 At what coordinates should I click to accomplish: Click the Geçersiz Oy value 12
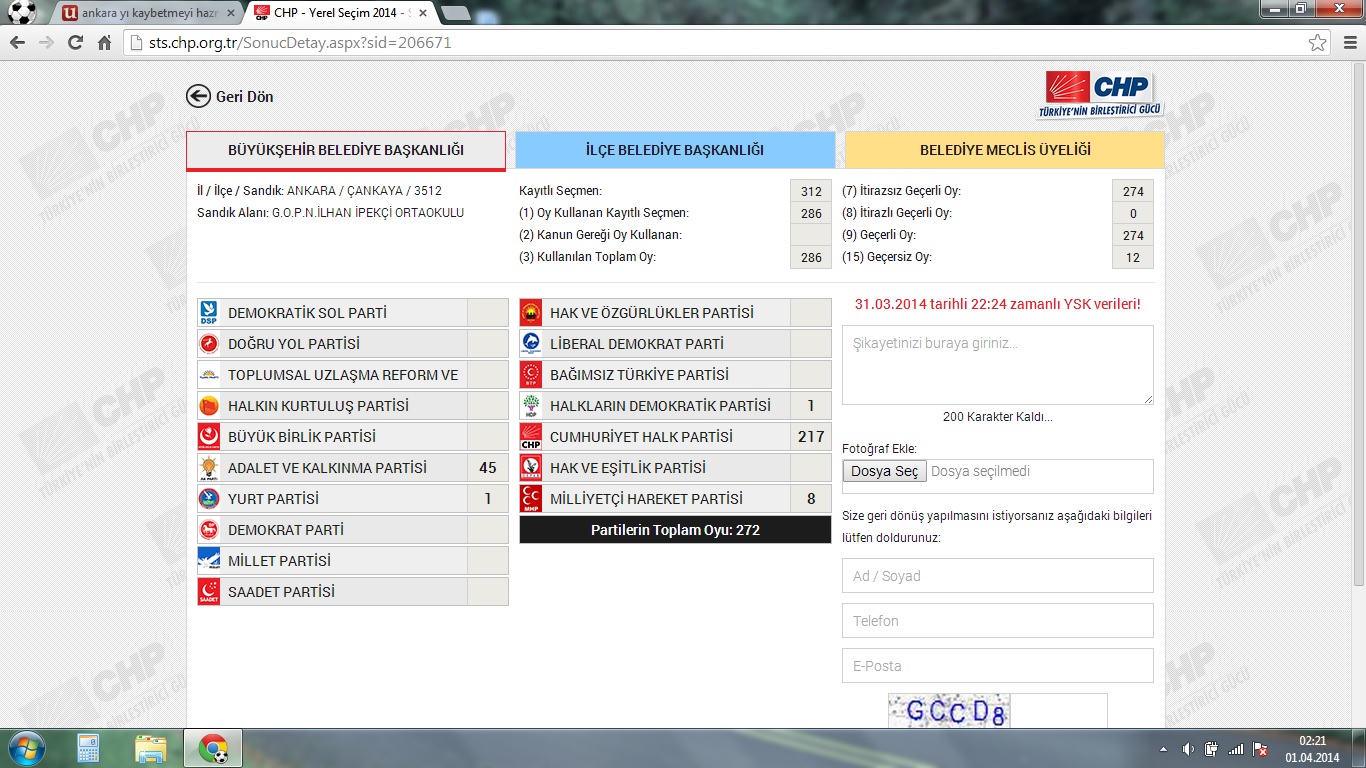(1133, 257)
